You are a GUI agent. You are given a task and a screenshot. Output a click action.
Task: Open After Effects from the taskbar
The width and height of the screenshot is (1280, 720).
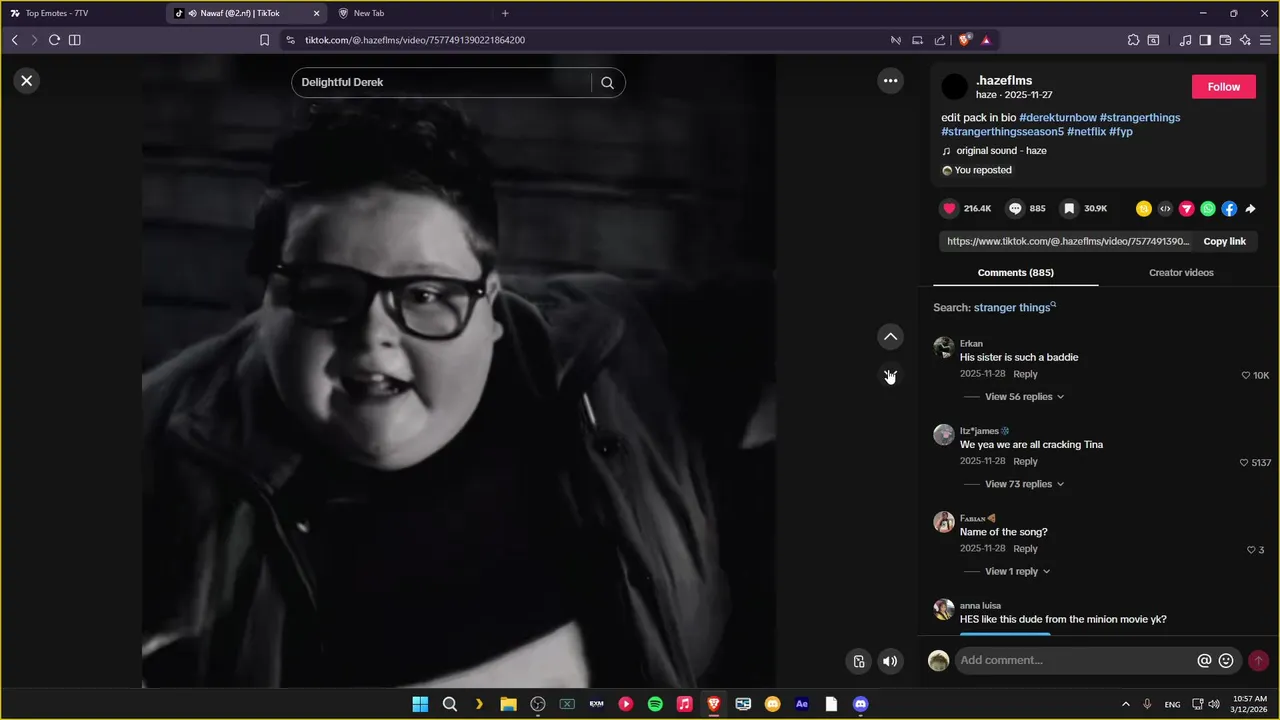point(801,704)
